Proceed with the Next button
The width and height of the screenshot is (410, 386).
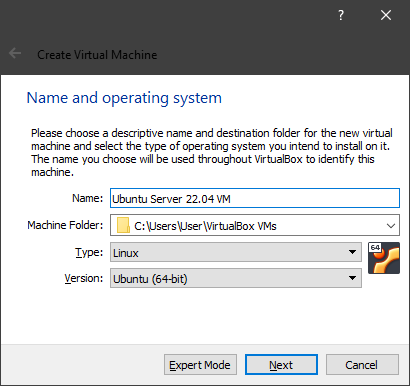[281, 365]
